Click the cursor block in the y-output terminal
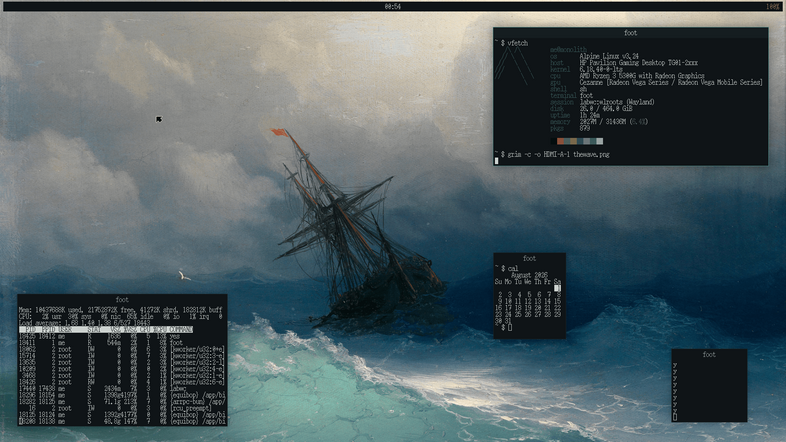This screenshot has height=442, width=786. 675,417
